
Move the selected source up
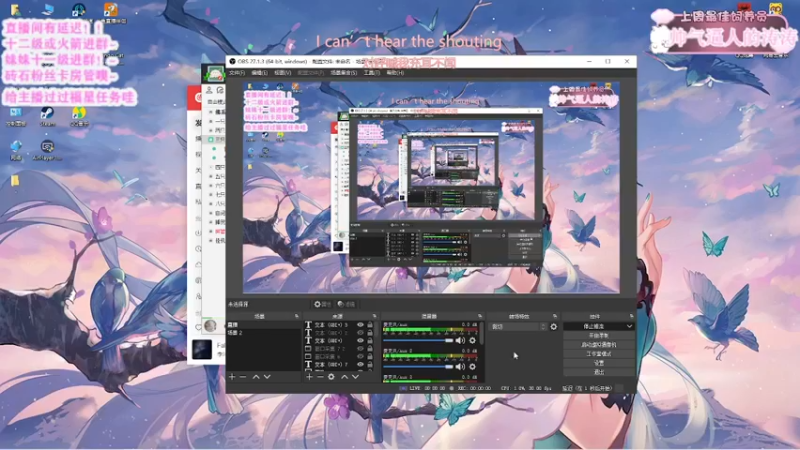(x=344, y=377)
